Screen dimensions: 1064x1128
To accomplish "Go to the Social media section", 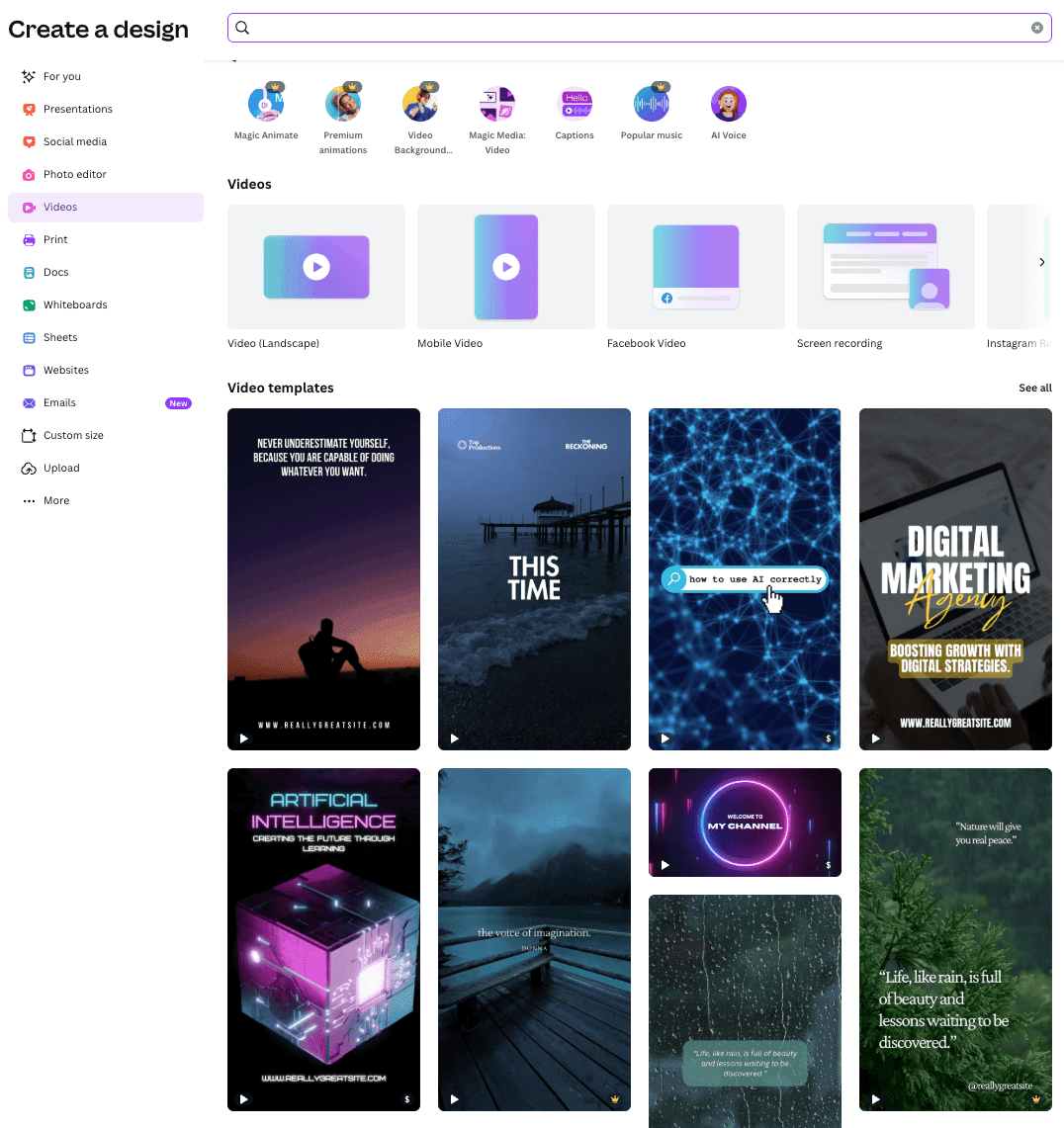I will pos(75,141).
